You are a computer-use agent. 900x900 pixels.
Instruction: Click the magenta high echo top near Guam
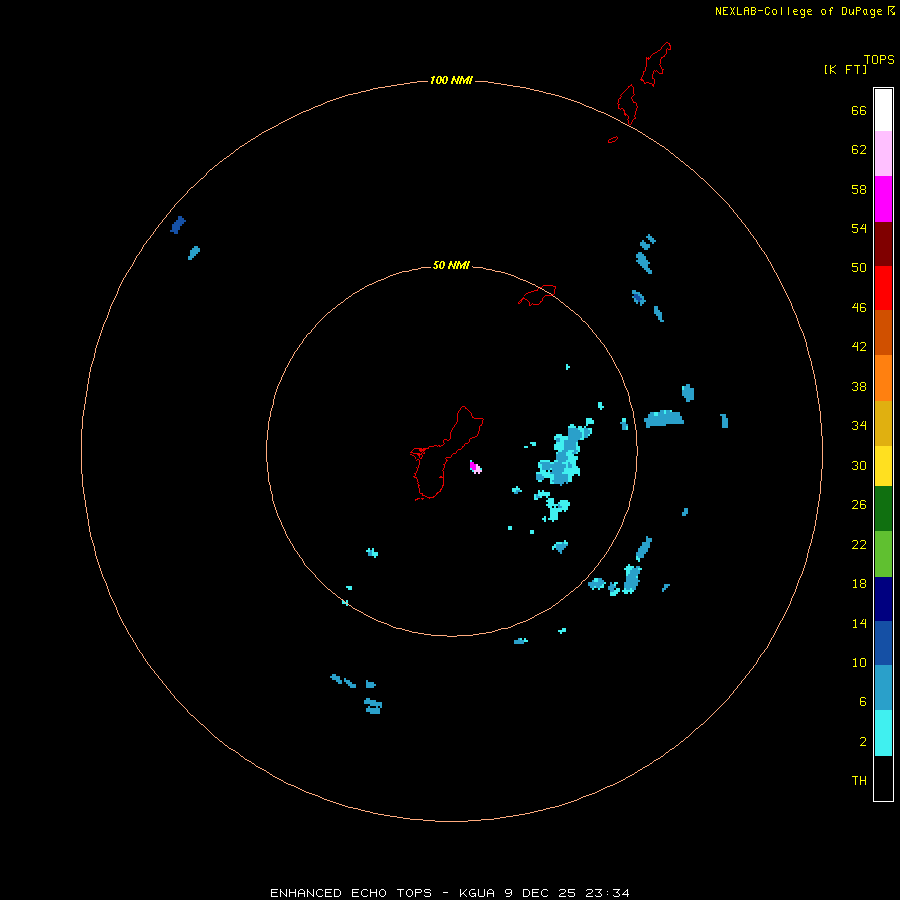[x=475, y=467]
